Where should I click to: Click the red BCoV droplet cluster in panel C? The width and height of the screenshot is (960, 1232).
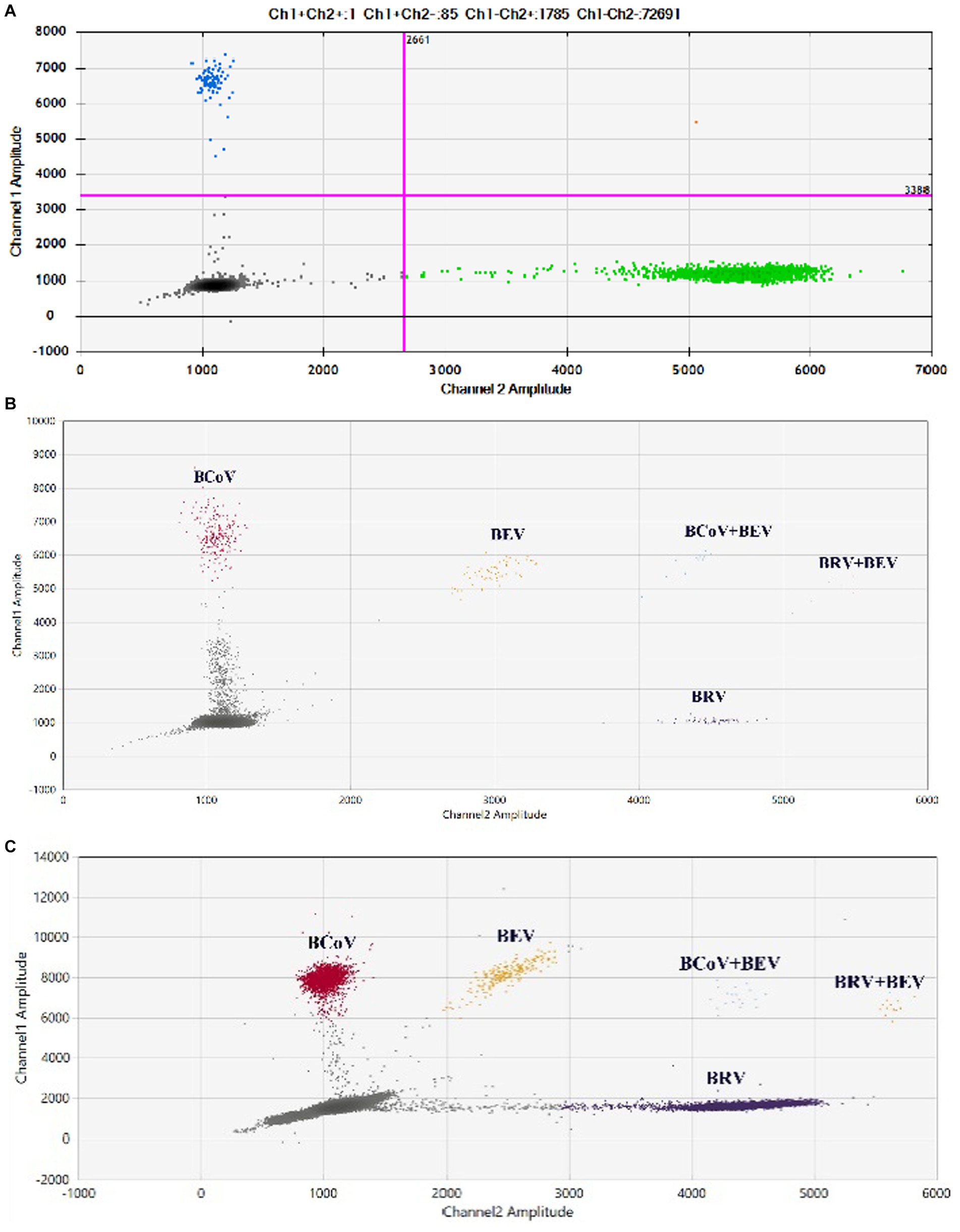click(x=326, y=981)
